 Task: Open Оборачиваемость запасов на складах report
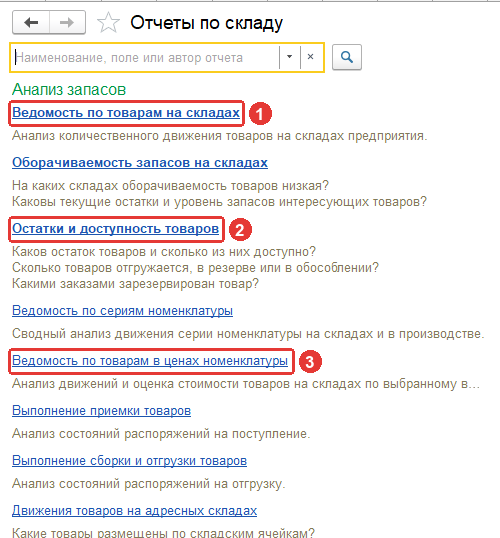point(140,162)
